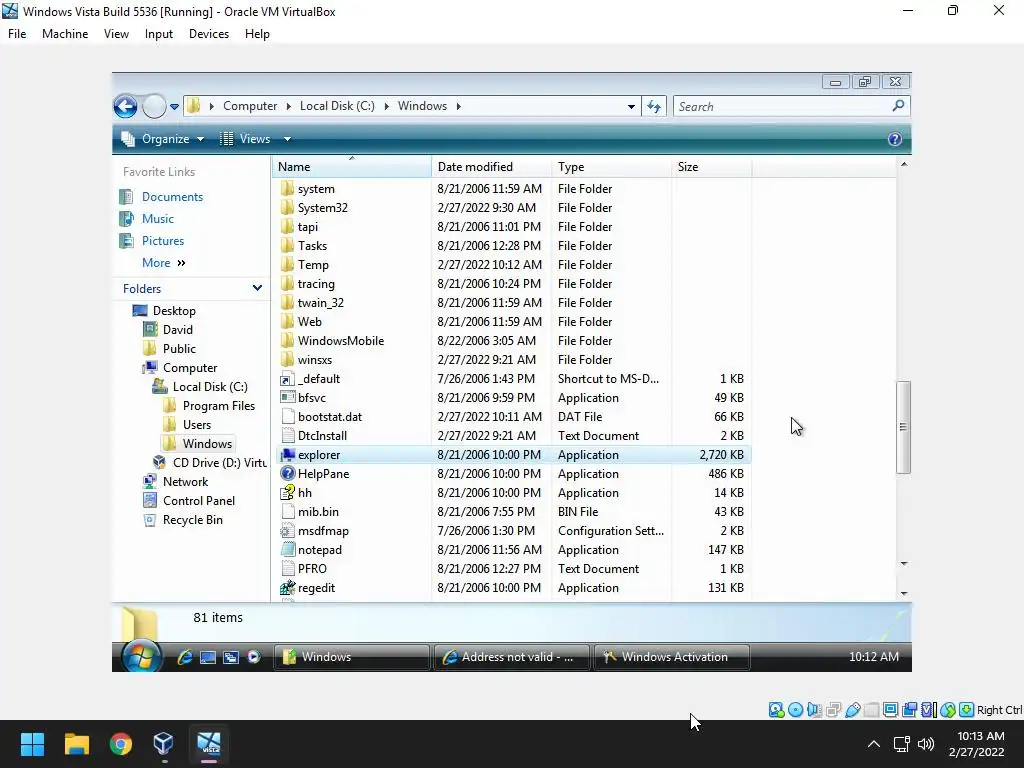Image resolution: width=1024 pixels, height=768 pixels.
Task: Click the file list vertical scrollbar thumb
Action: (x=903, y=426)
